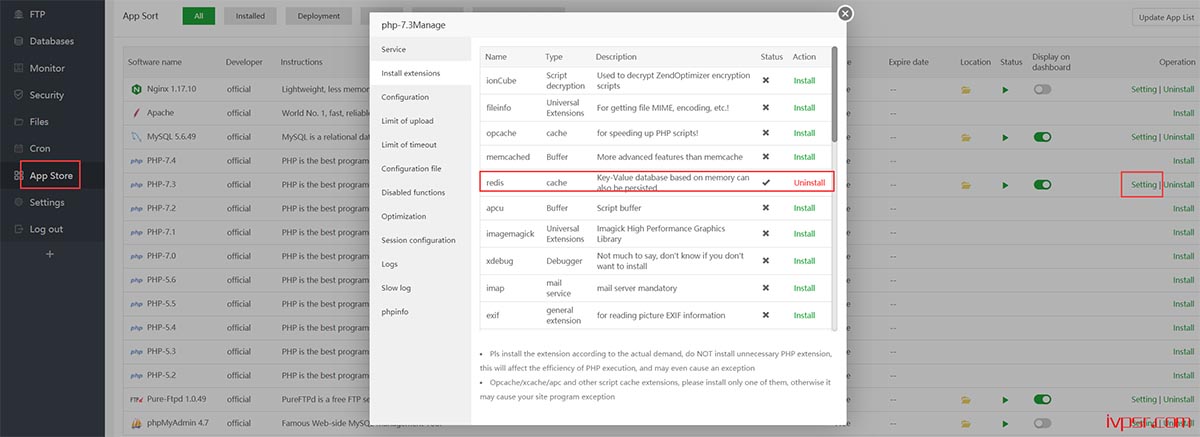Enable phpMyAdmin display on dashboard toggle
The width and height of the screenshot is (1200, 437).
coord(1043,424)
